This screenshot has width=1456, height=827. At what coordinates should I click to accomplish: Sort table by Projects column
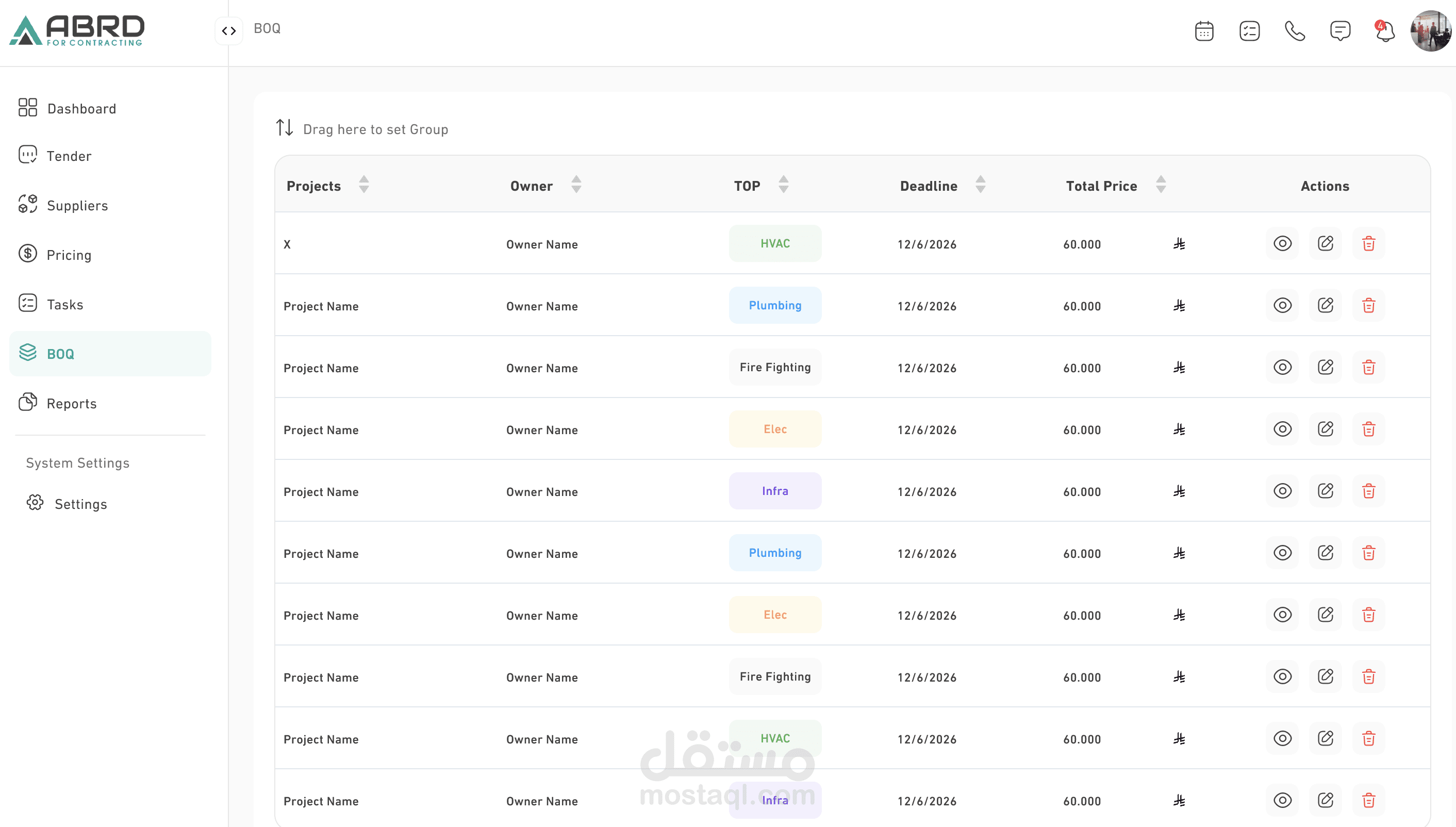[x=364, y=185]
